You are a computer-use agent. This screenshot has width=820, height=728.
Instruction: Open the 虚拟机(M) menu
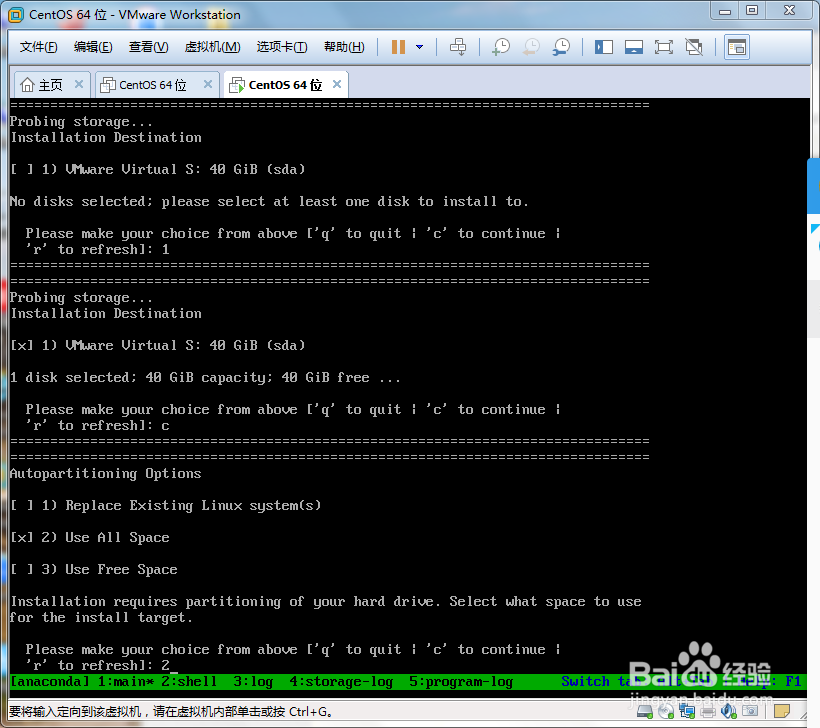point(212,47)
